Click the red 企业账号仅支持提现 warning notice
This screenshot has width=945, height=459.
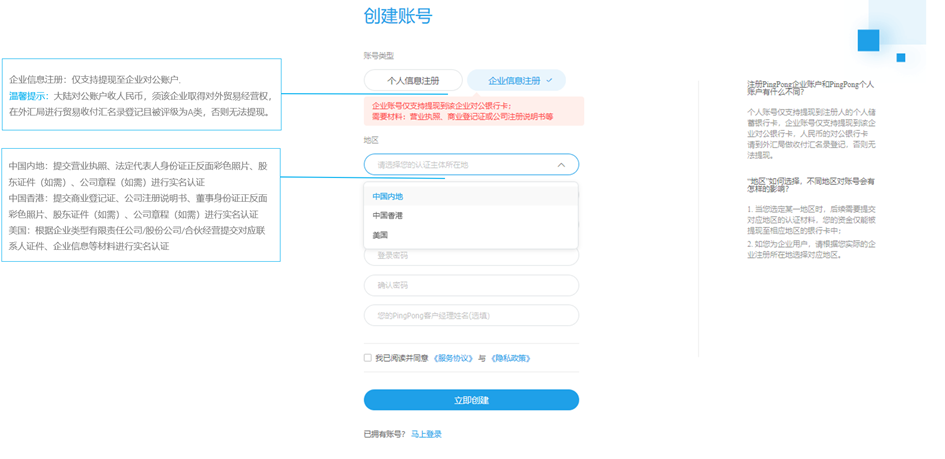tap(474, 111)
